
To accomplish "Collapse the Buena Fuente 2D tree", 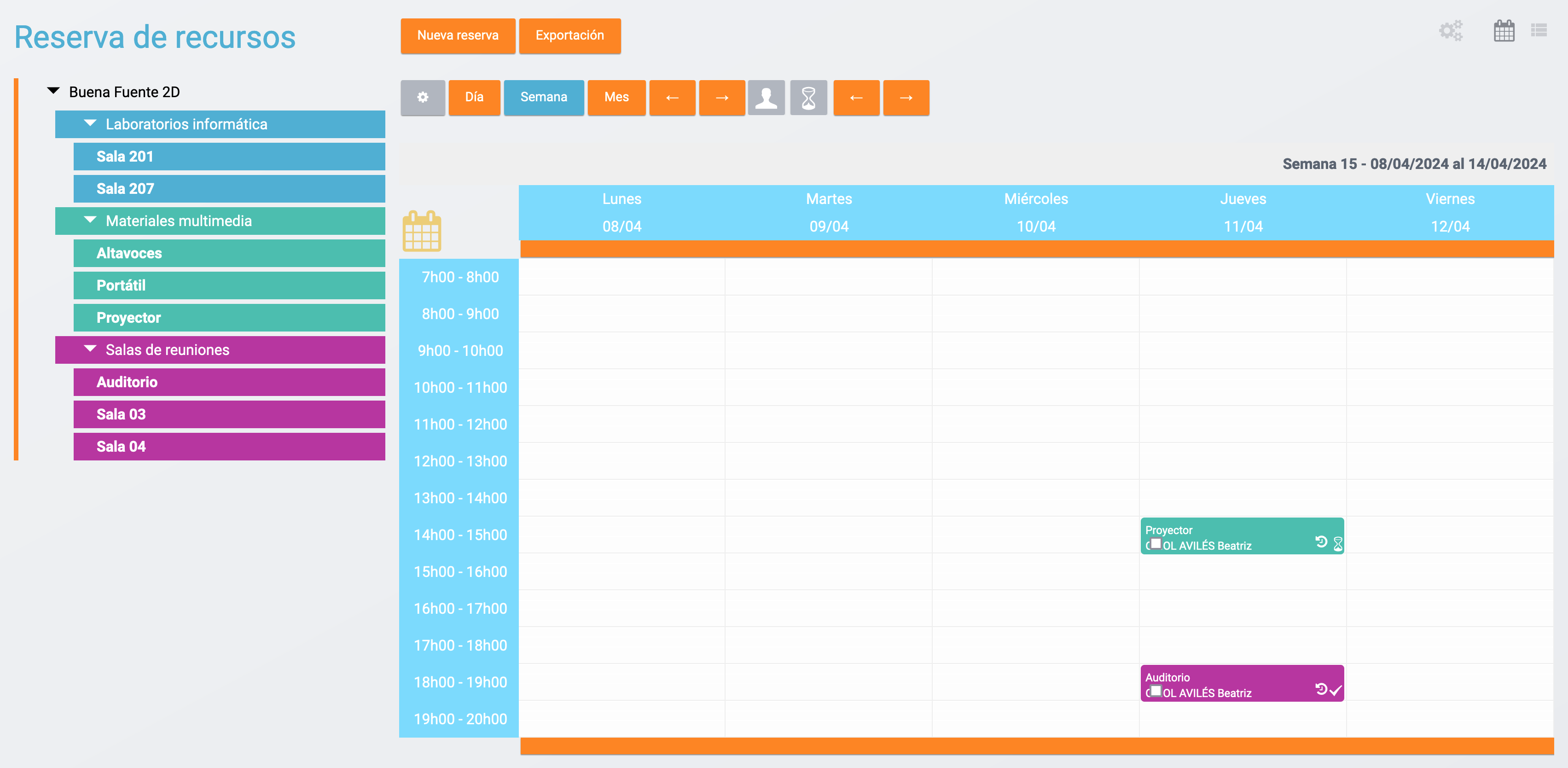I will (53, 91).
